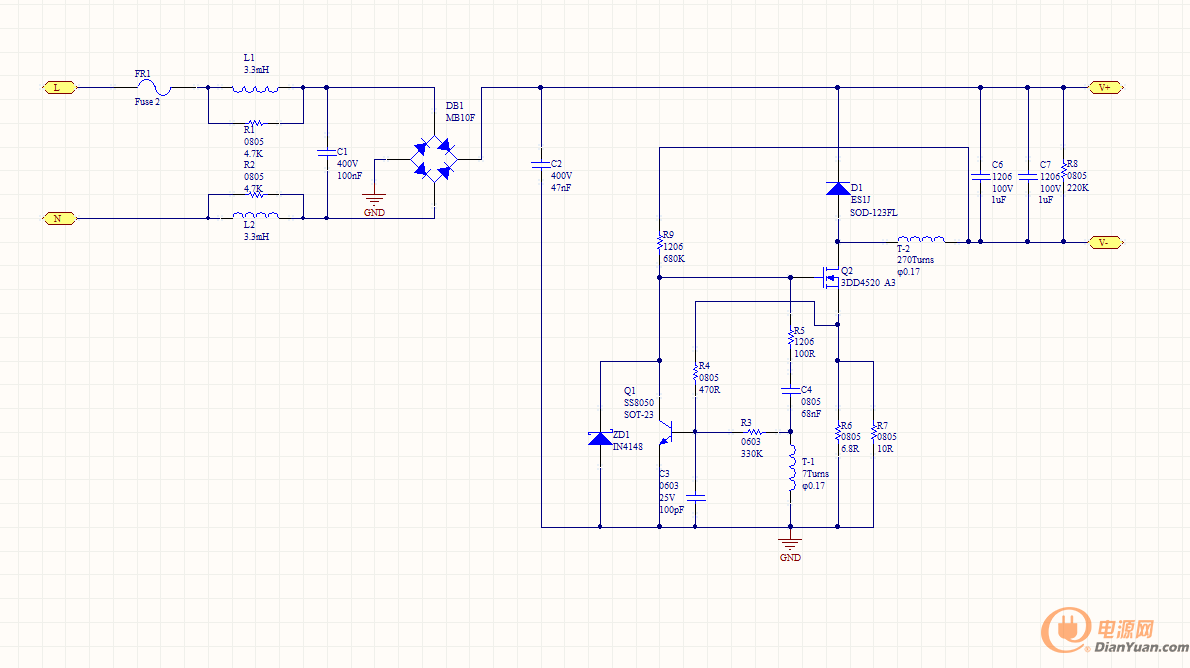Image resolution: width=1190 pixels, height=668 pixels.
Task: Select the FR1 fuse symbol
Action: [153, 88]
